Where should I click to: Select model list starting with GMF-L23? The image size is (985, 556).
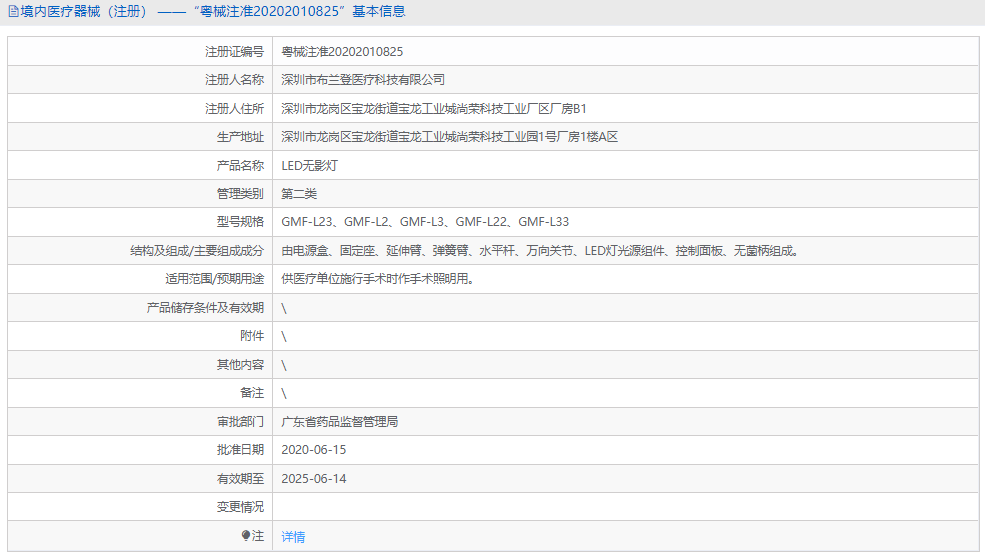point(425,222)
